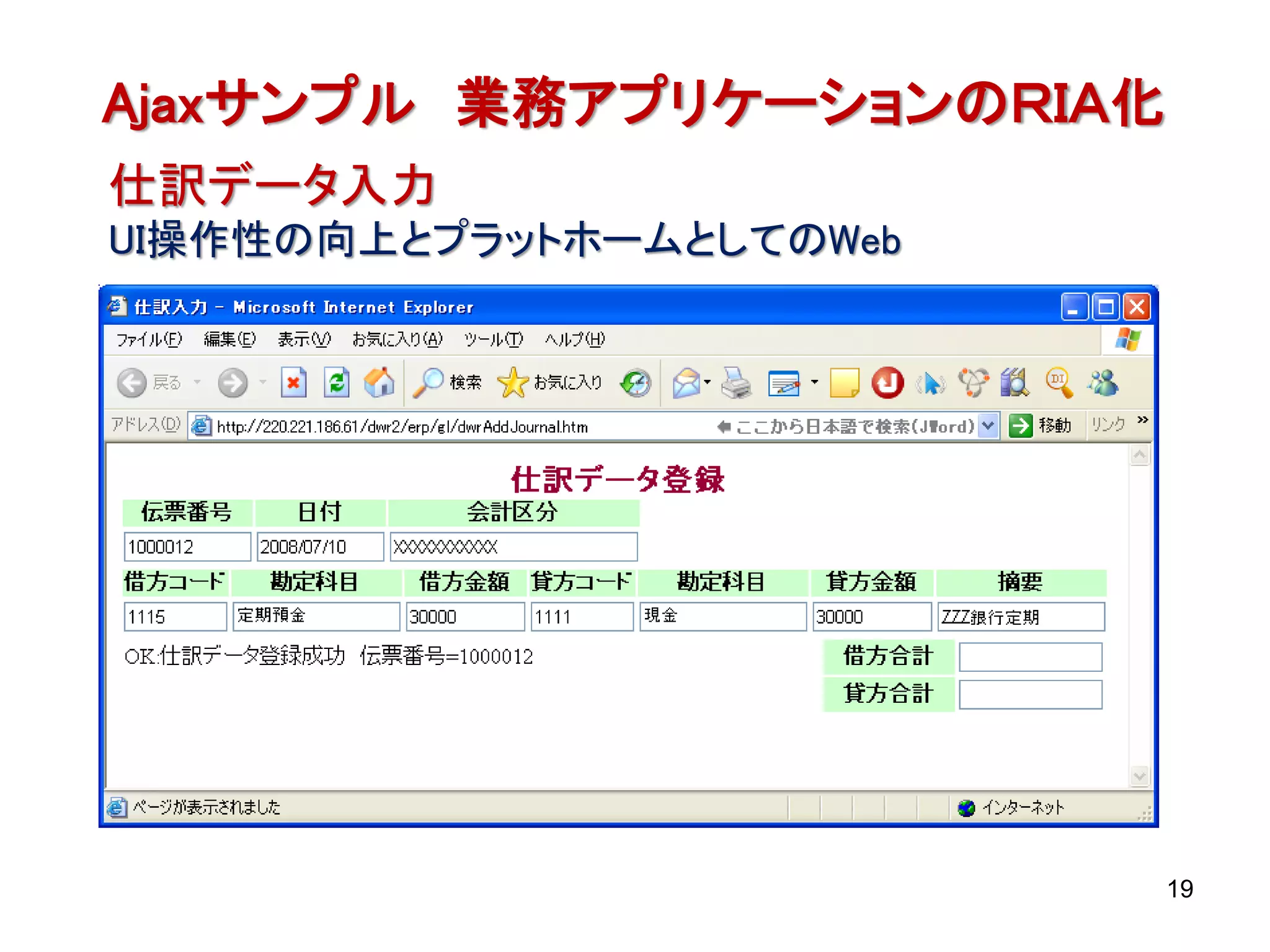The width and height of the screenshot is (1270, 952).
Task: Click the 現金 account field
Action: point(724,617)
